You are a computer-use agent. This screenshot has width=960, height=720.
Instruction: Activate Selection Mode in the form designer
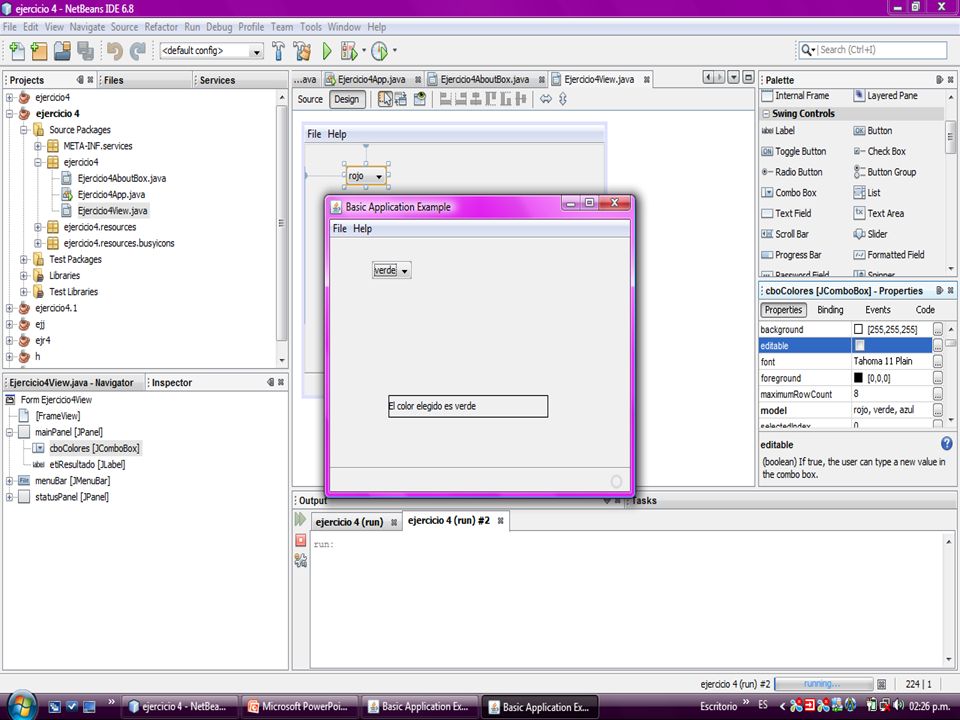(385, 99)
